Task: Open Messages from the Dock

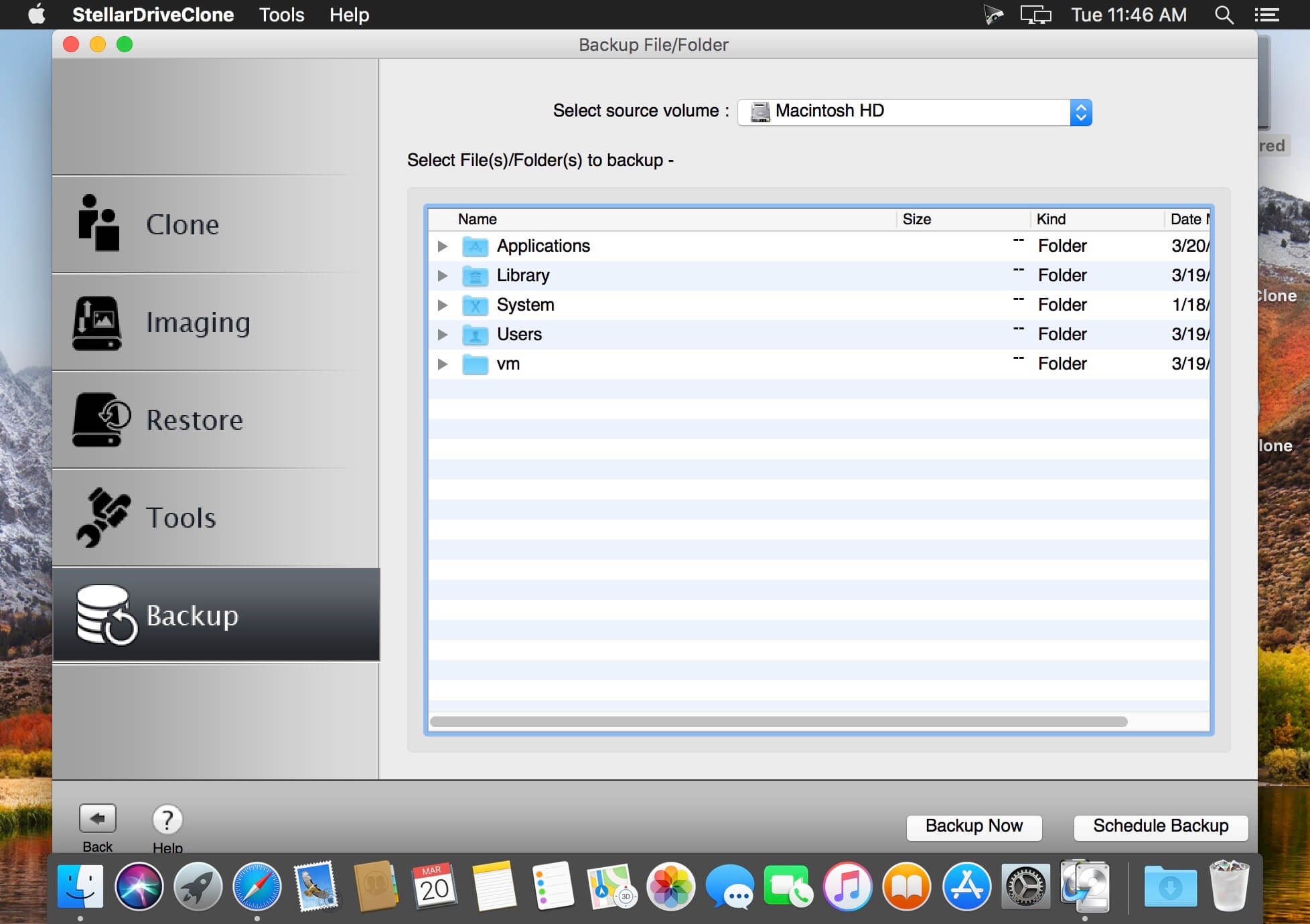Action: pyautogui.click(x=729, y=887)
